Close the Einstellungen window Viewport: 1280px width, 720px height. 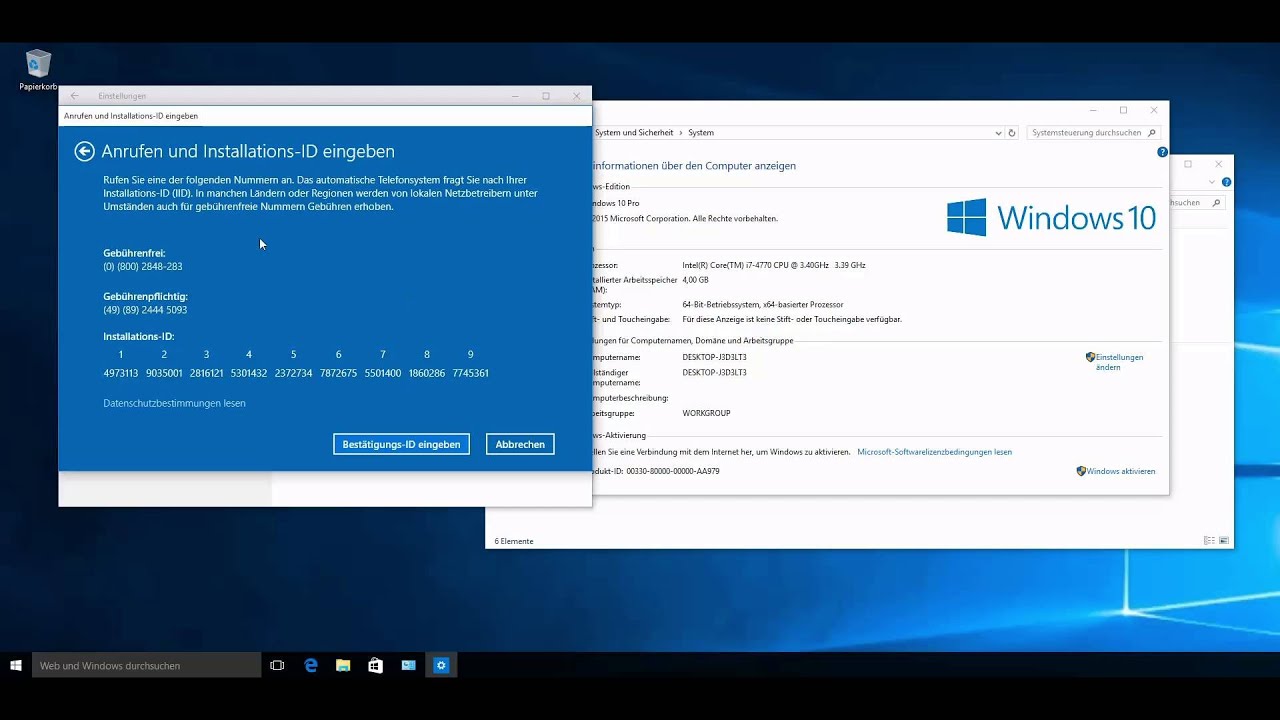[x=576, y=96]
